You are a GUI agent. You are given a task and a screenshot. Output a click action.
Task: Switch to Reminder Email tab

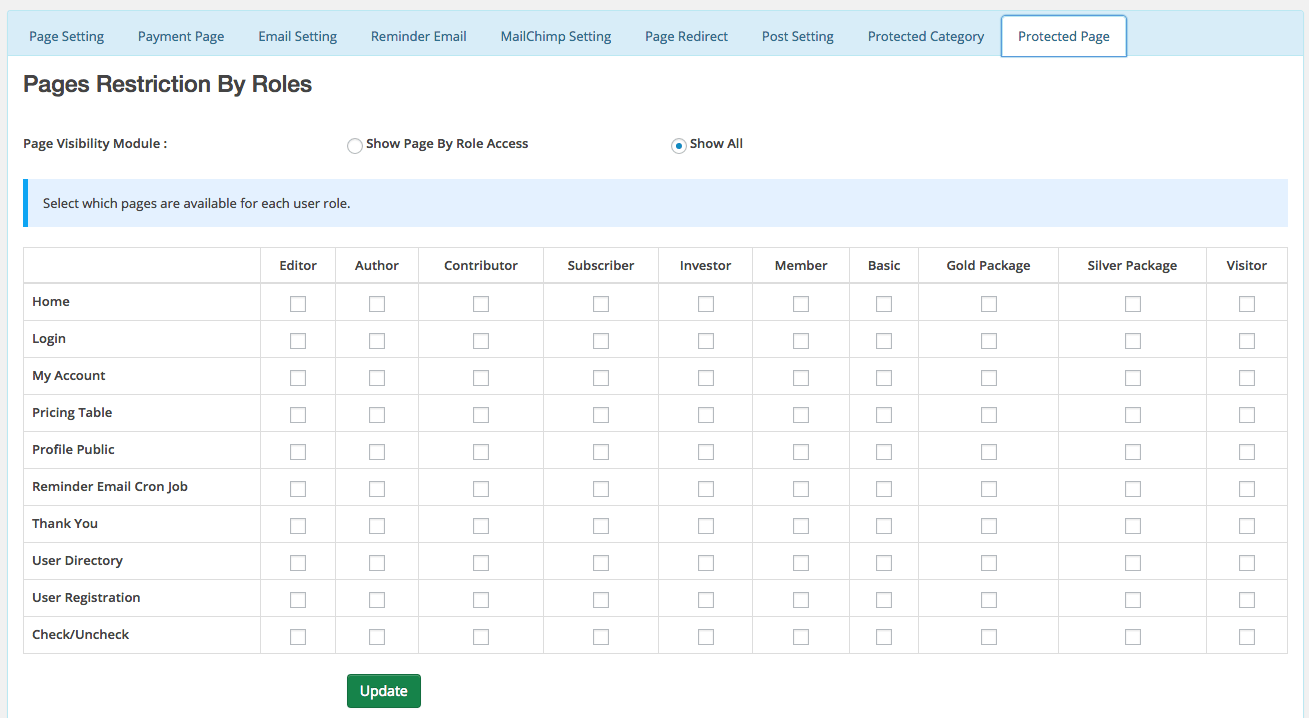(419, 36)
